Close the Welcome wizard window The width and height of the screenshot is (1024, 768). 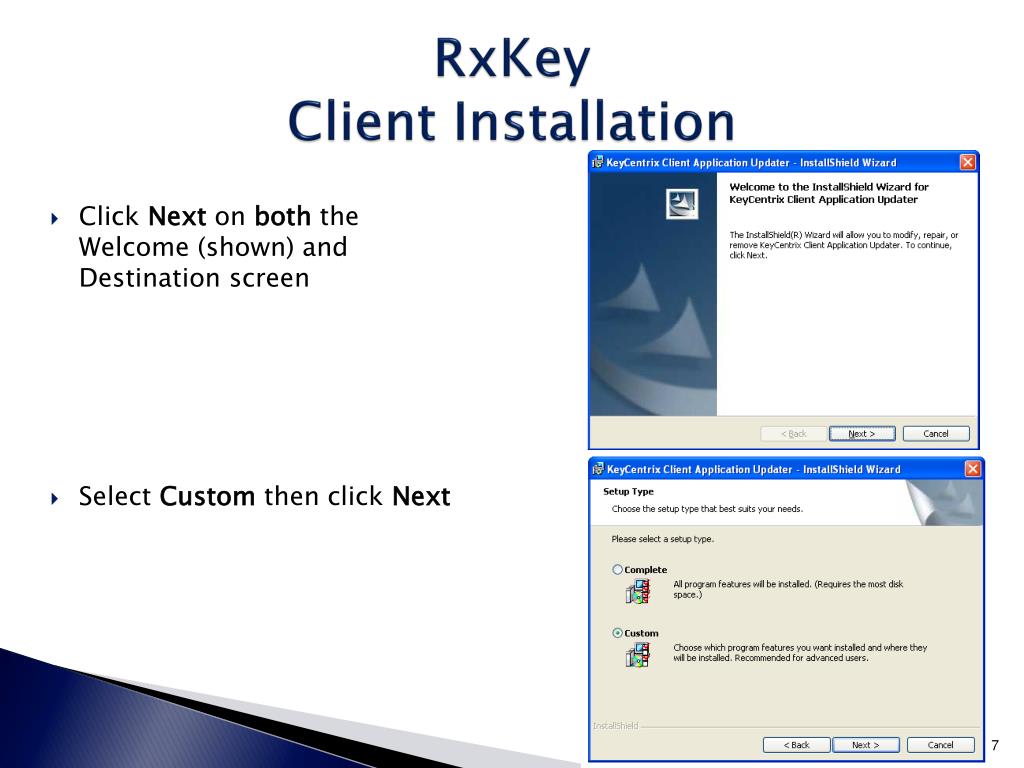coord(967,162)
